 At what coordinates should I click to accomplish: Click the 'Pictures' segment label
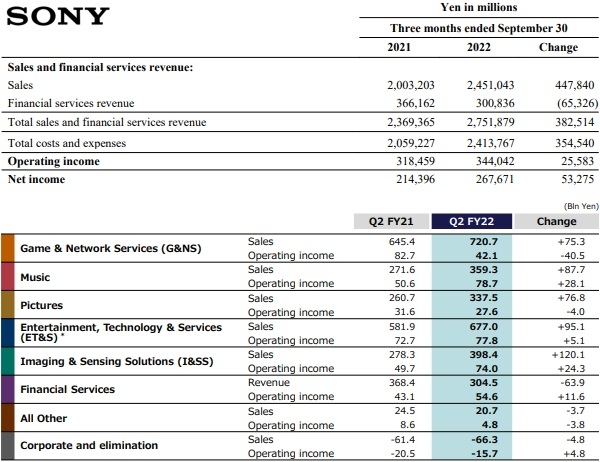pyautogui.click(x=41, y=305)
